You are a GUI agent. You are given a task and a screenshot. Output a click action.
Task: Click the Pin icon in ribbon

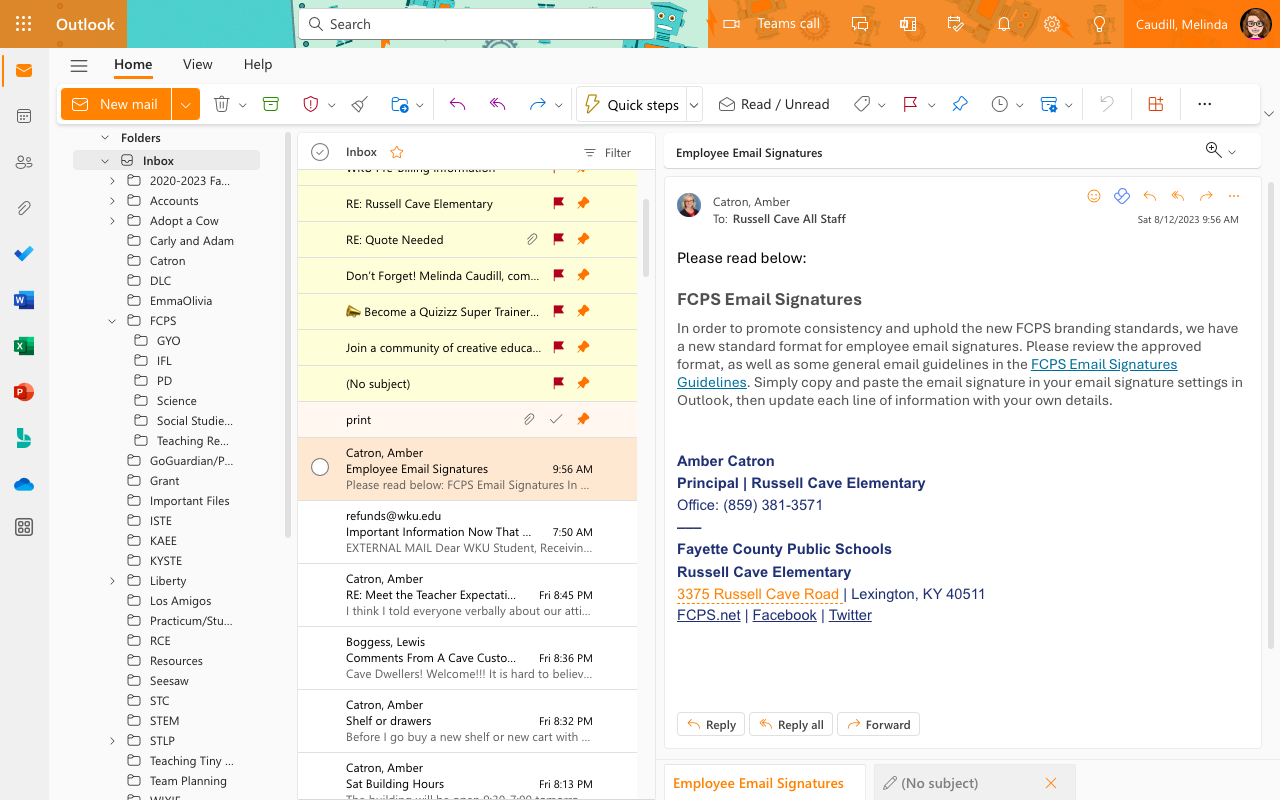pos(960,104)
